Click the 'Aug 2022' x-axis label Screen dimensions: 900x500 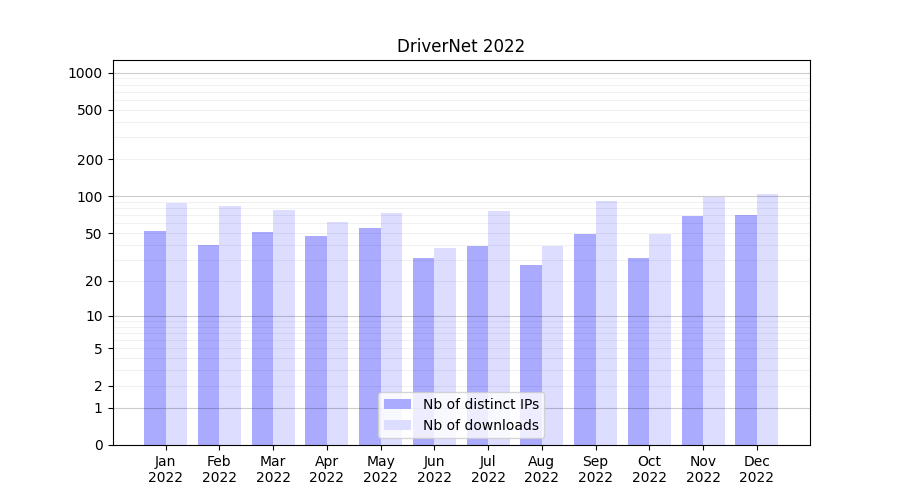click(541, 469)
